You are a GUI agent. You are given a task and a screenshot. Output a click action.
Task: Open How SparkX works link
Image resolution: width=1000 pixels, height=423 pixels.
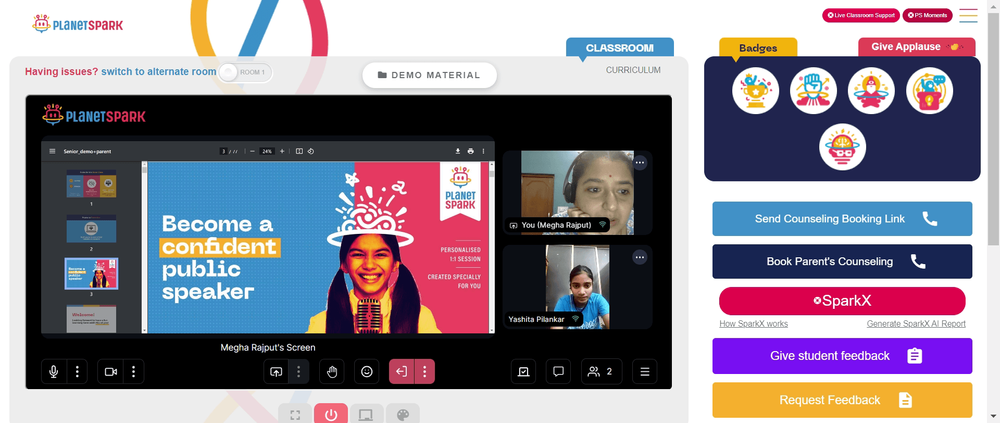tap(753, 324)
